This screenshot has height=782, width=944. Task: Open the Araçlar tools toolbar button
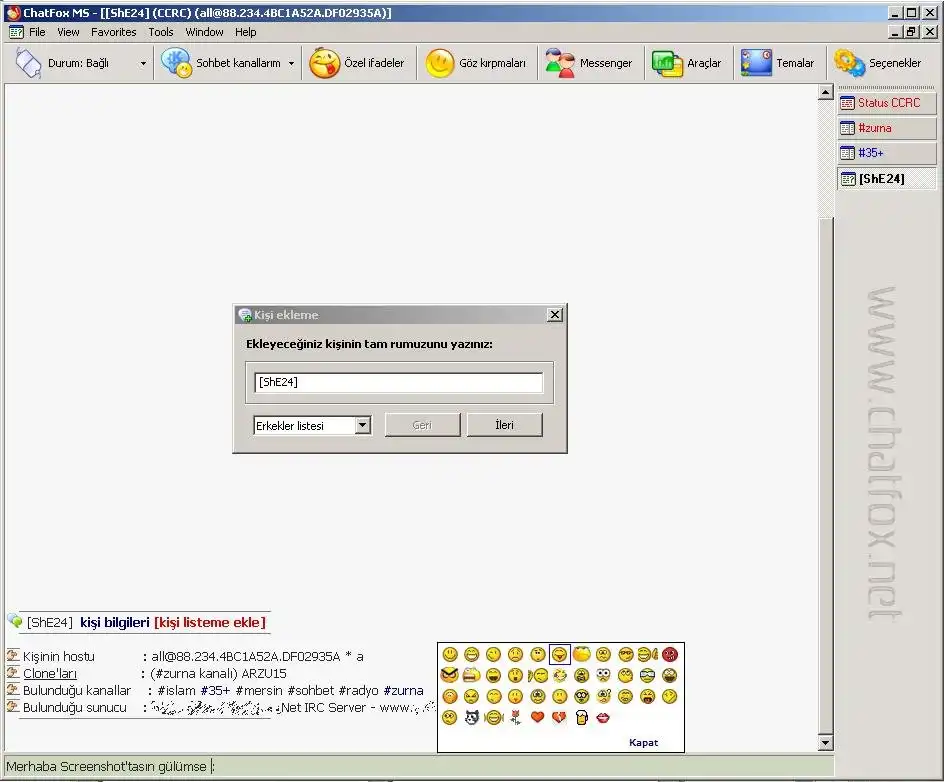pos(687,63)
